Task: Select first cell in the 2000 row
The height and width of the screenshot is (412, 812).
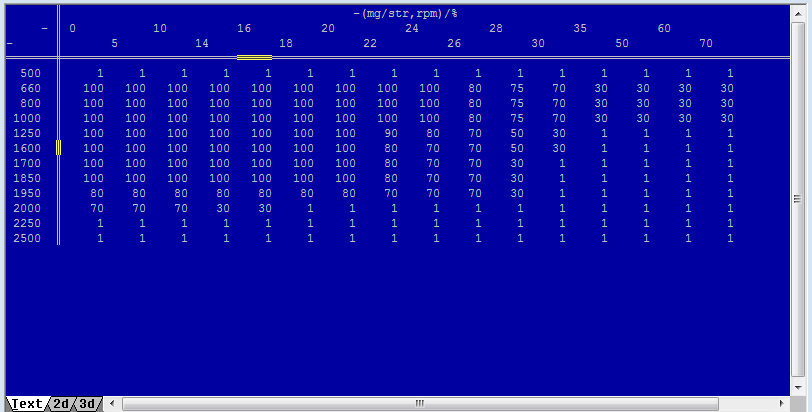Action: [96, 208]
